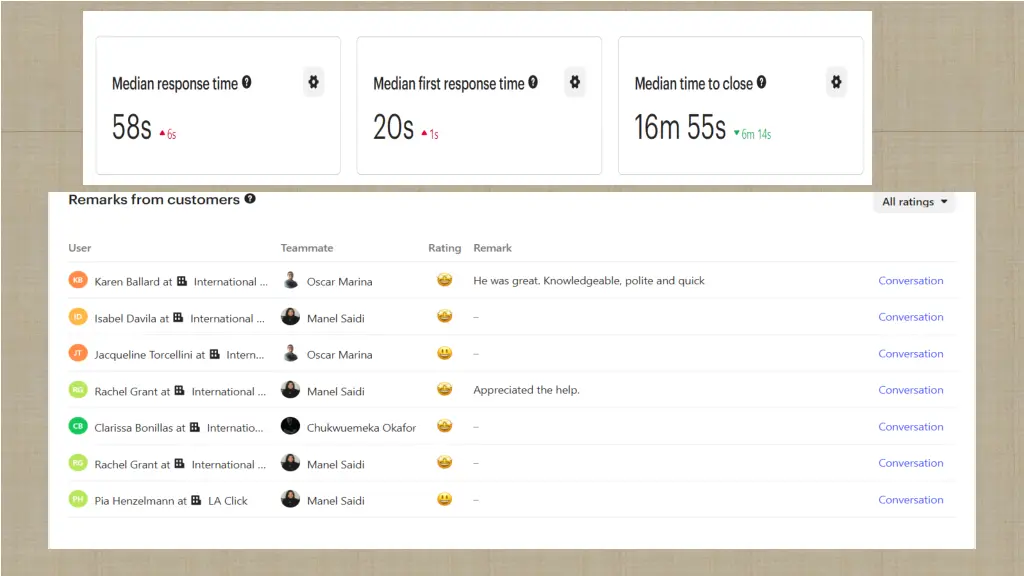Open Conversation link for Karen Ballard
This screenshot has width=1024, height=576.
[910, 281]
